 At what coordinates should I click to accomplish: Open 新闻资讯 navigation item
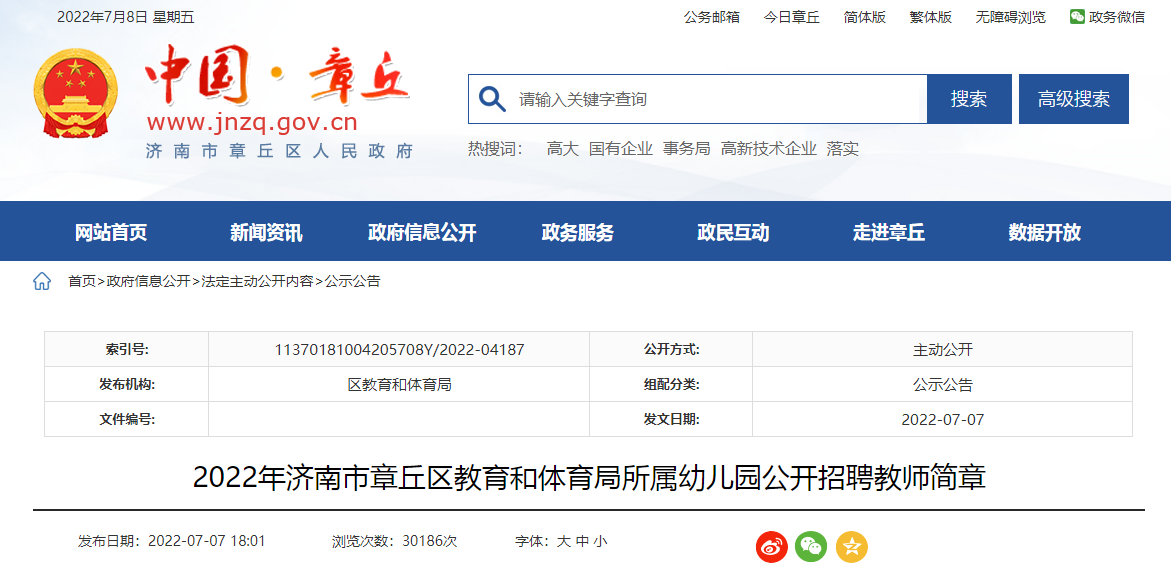tap(267, 232)
